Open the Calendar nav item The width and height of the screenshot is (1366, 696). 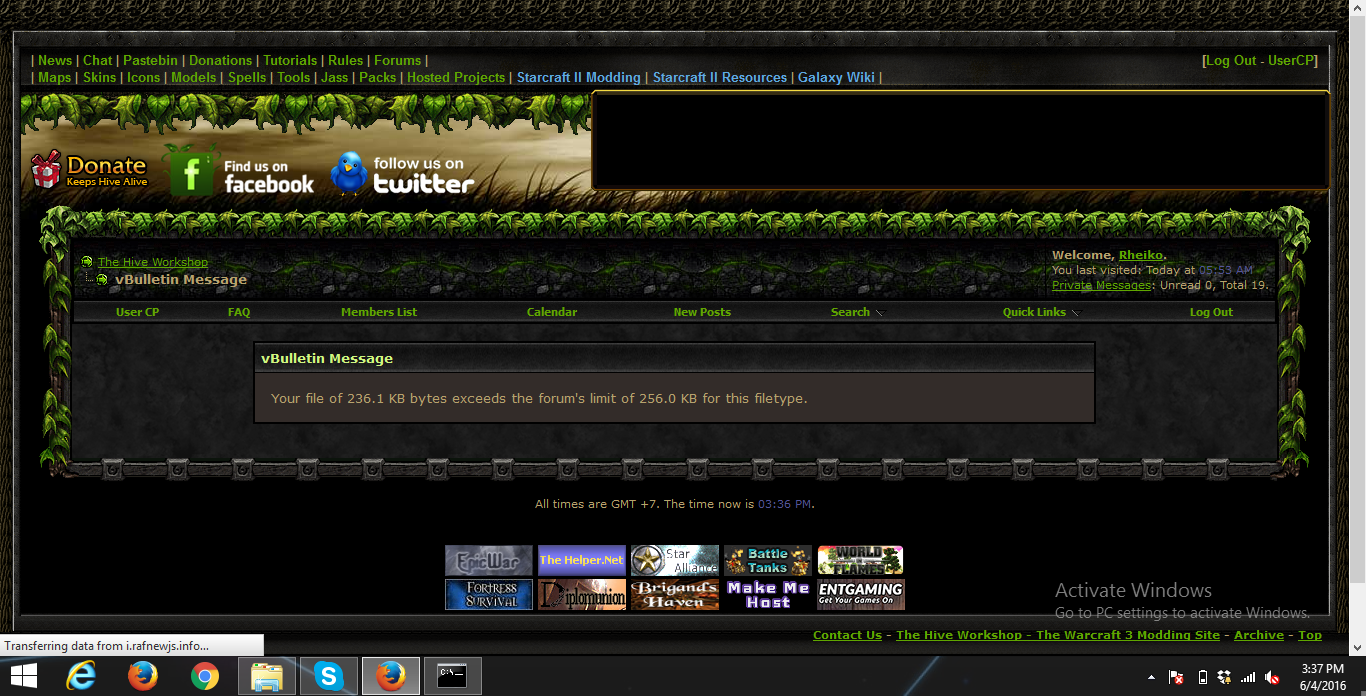(552, 312)
